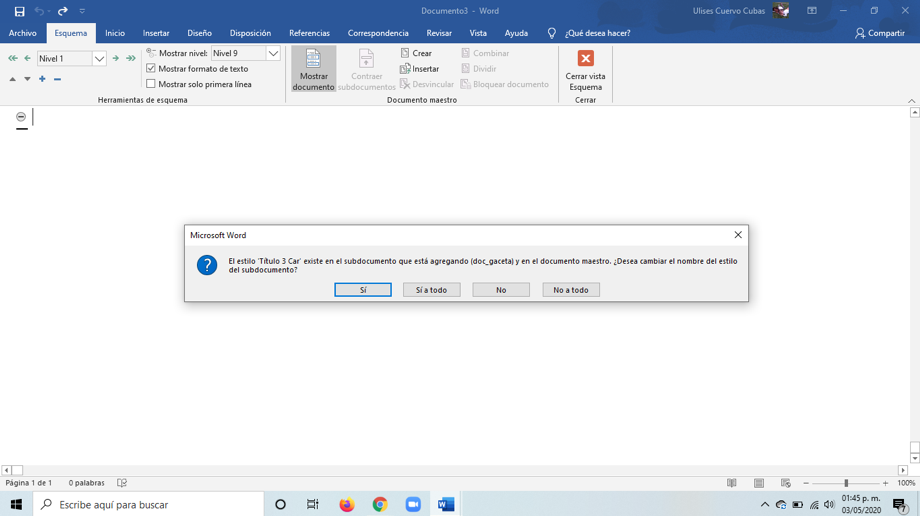Click Sí in the Microsoft Word dialog

tap(363, 290)
